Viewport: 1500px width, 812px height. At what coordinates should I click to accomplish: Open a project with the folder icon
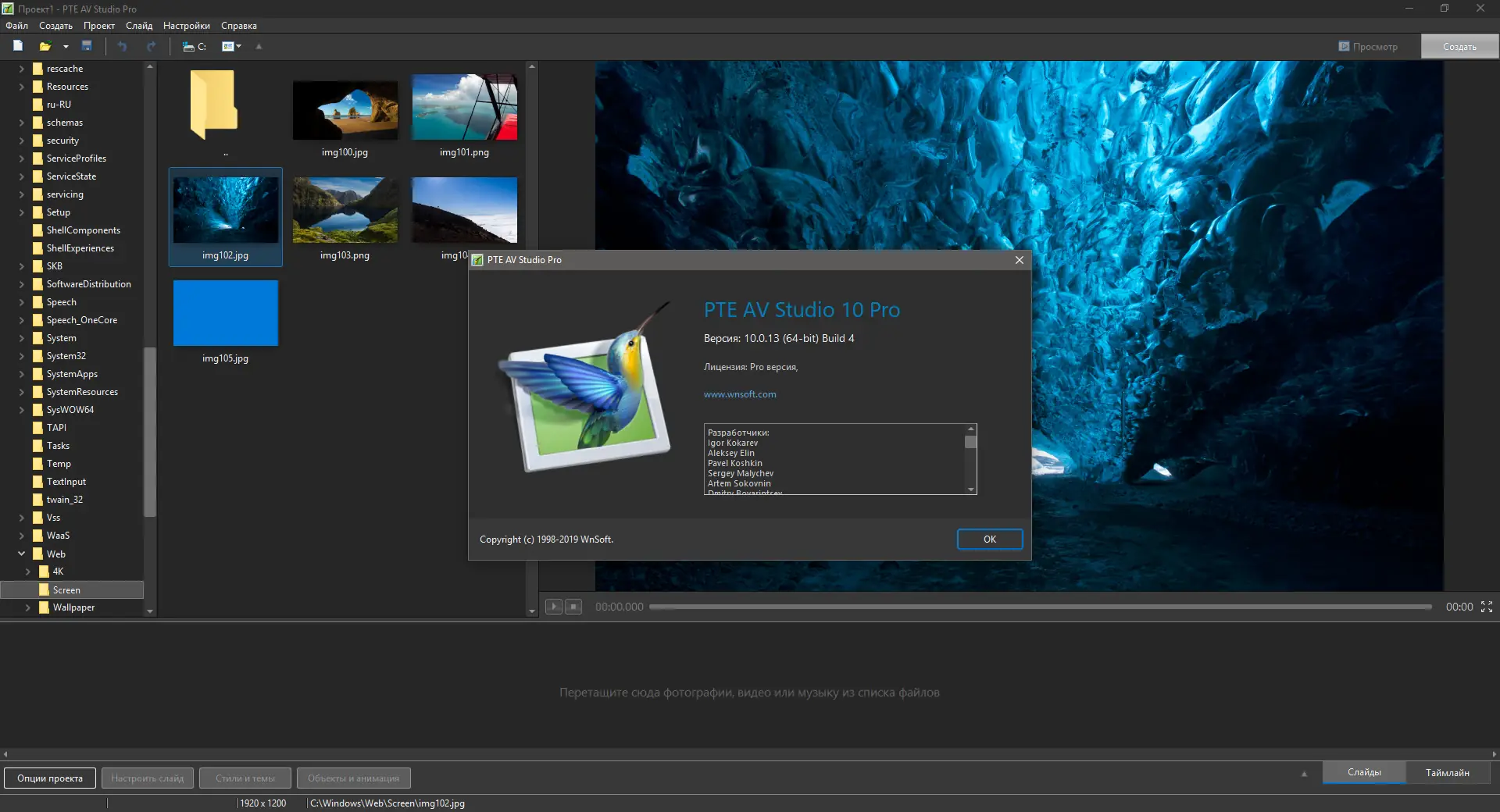pos(45,46)
